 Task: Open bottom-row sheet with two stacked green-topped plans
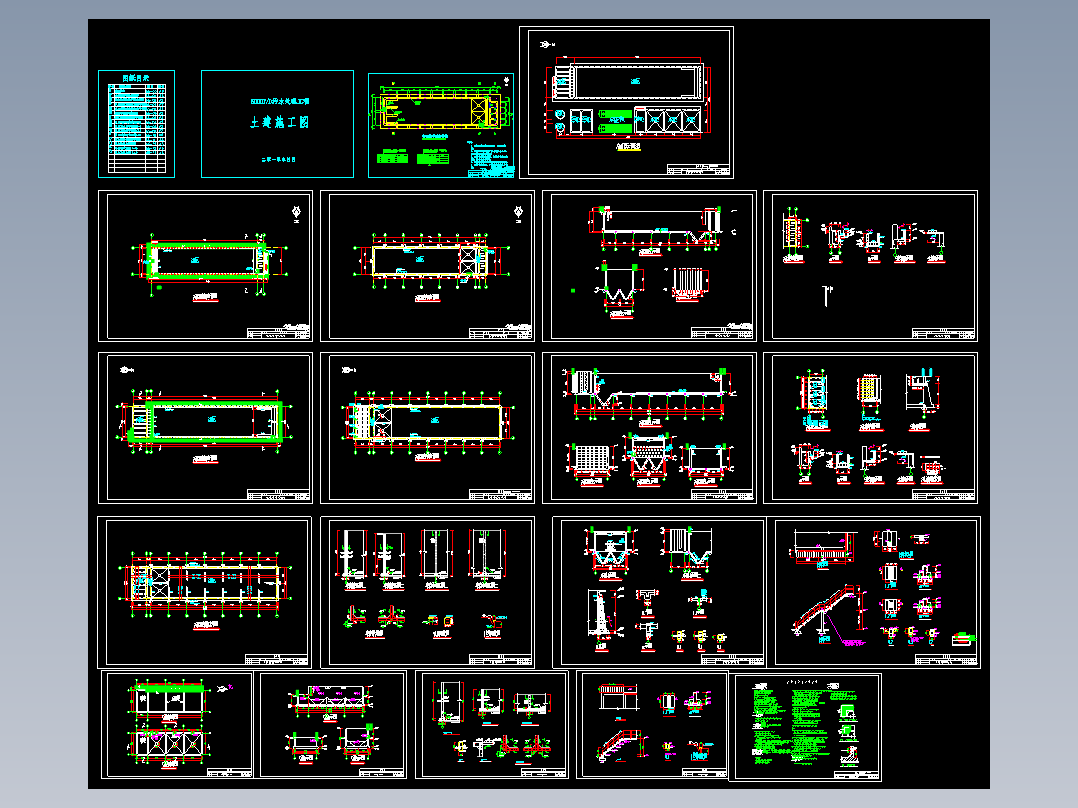pos(177,725)
